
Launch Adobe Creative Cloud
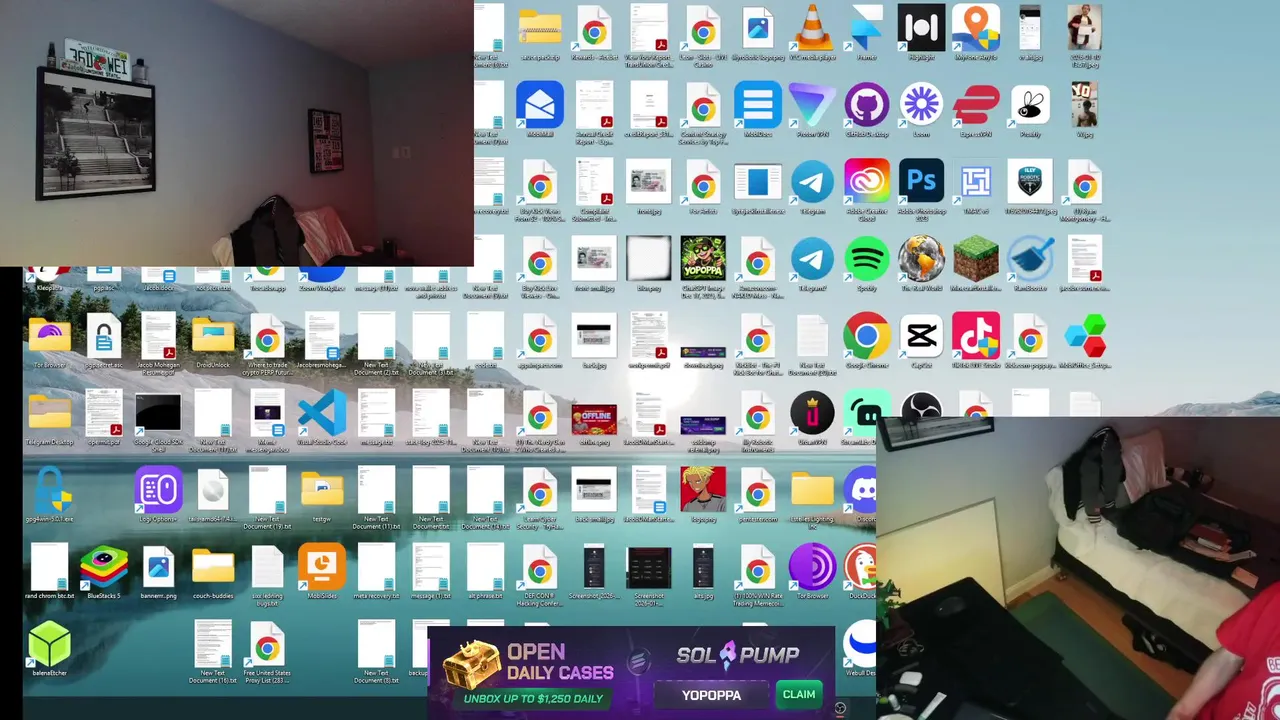click(866, 183)
